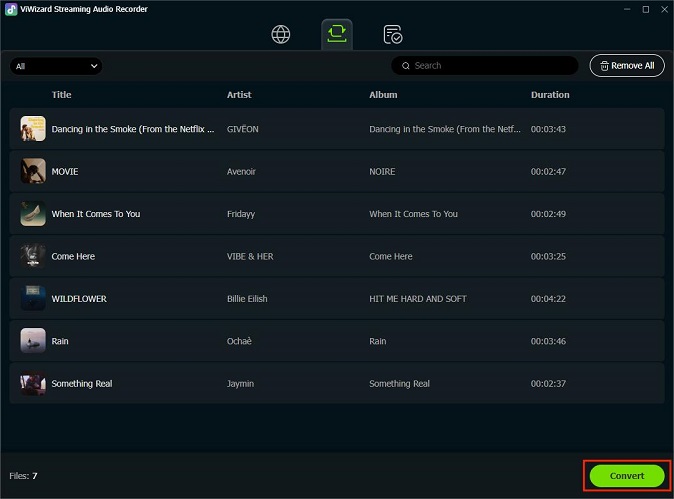Click artist name Avenoir

point(241,171)
